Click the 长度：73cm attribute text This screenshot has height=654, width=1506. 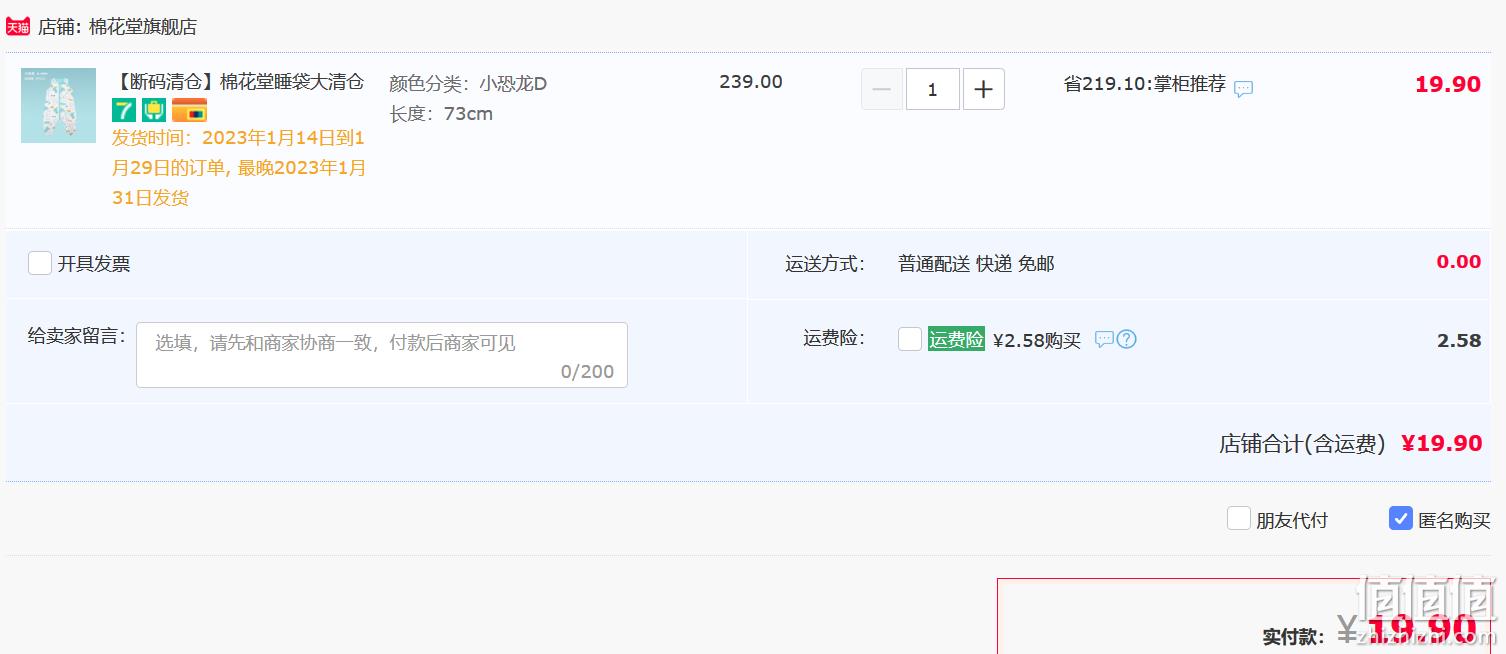tap(441, 114)
